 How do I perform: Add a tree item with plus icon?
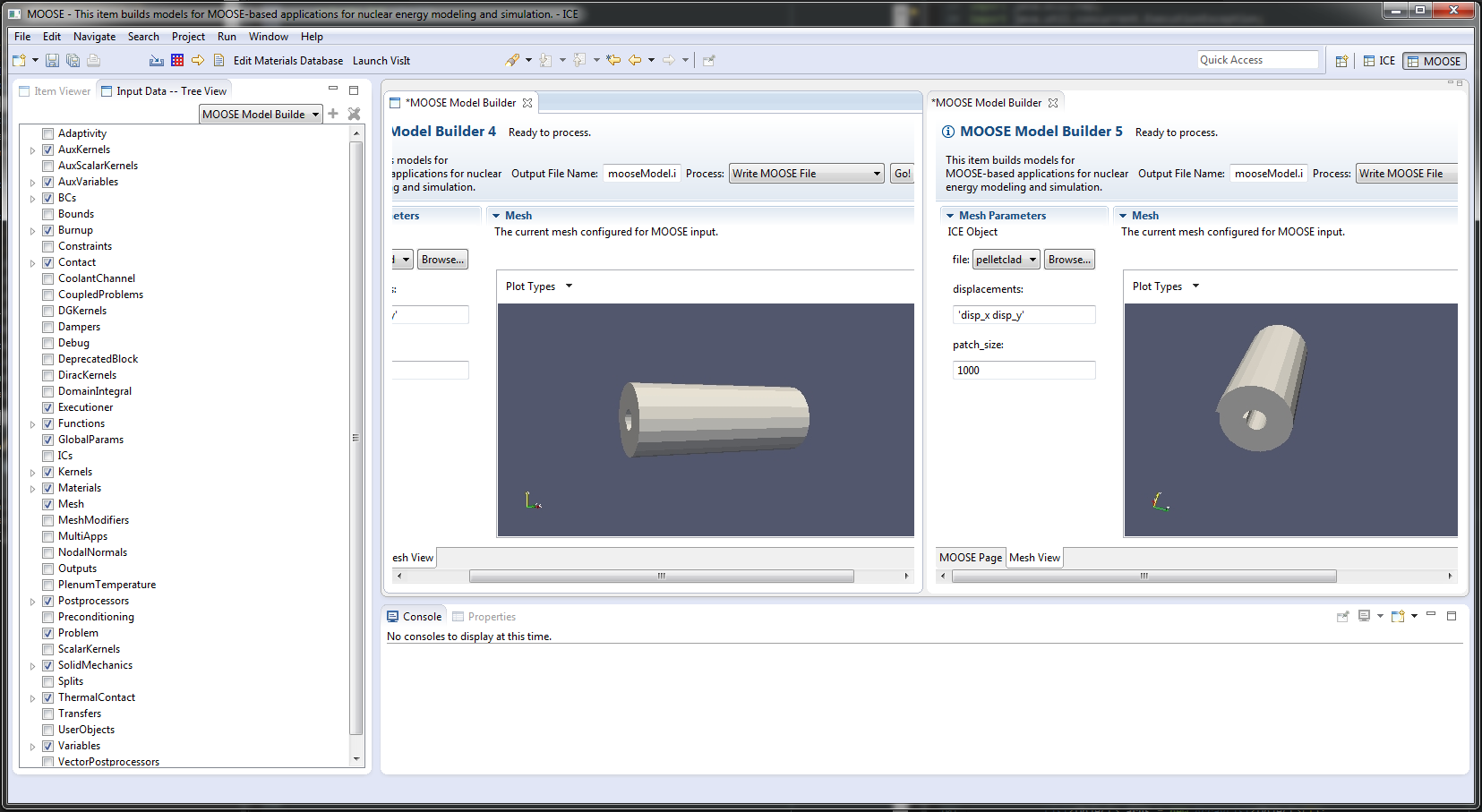pyautogui.click(x=333, y=114)
